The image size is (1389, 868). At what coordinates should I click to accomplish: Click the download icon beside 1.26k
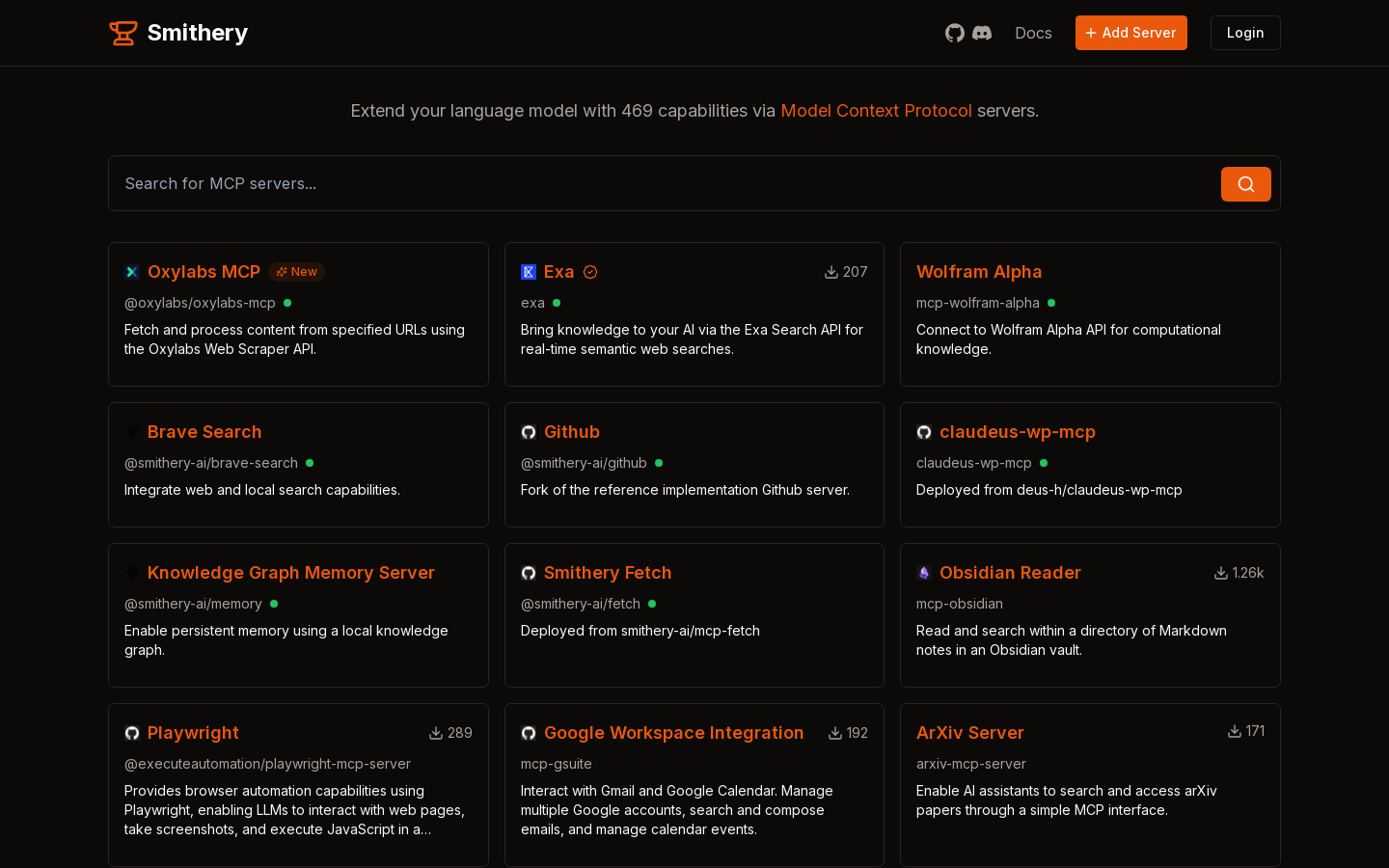pos(1221,573)
